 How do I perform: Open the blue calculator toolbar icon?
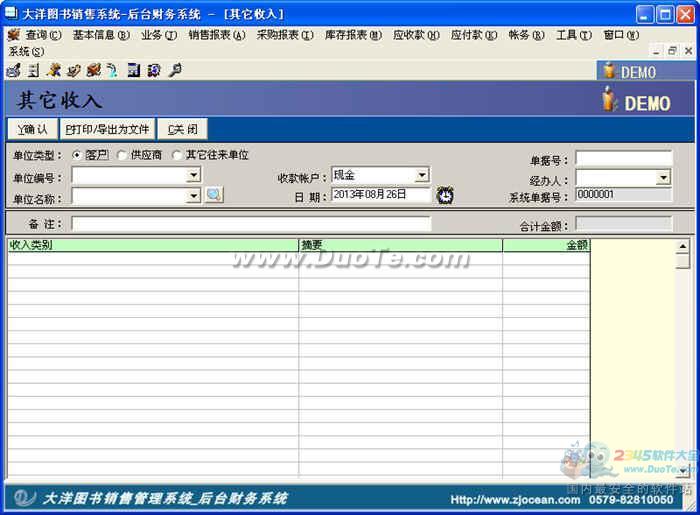(133, 70)
